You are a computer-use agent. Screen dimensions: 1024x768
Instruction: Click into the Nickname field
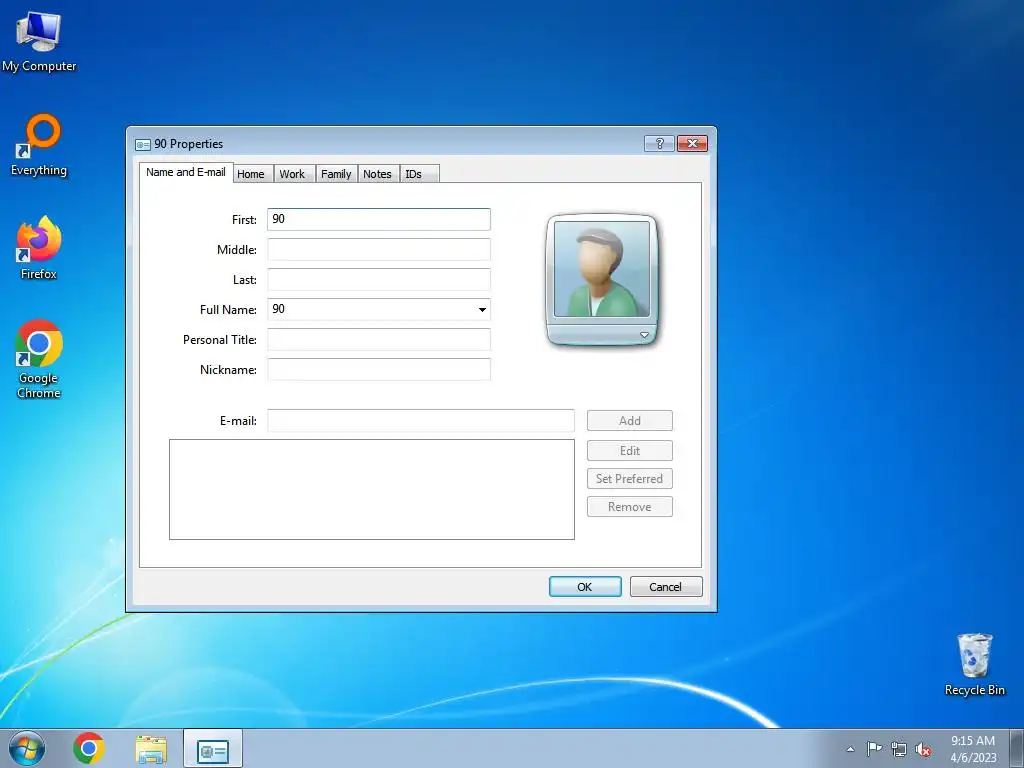pyautogui.click(x=379, y=370)
